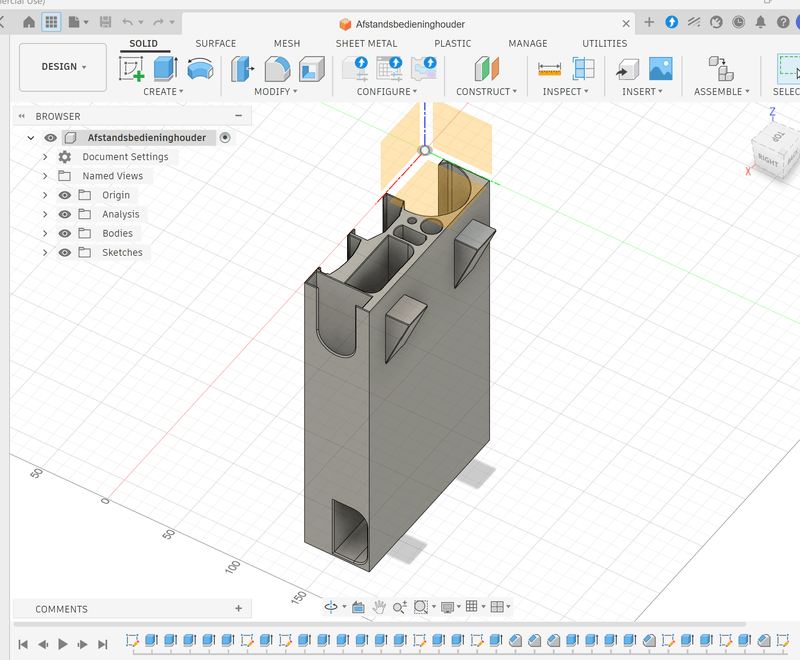Select the Extrude tool
The image size is (800, 660).
pyautogui.click(x=165, y=69)
